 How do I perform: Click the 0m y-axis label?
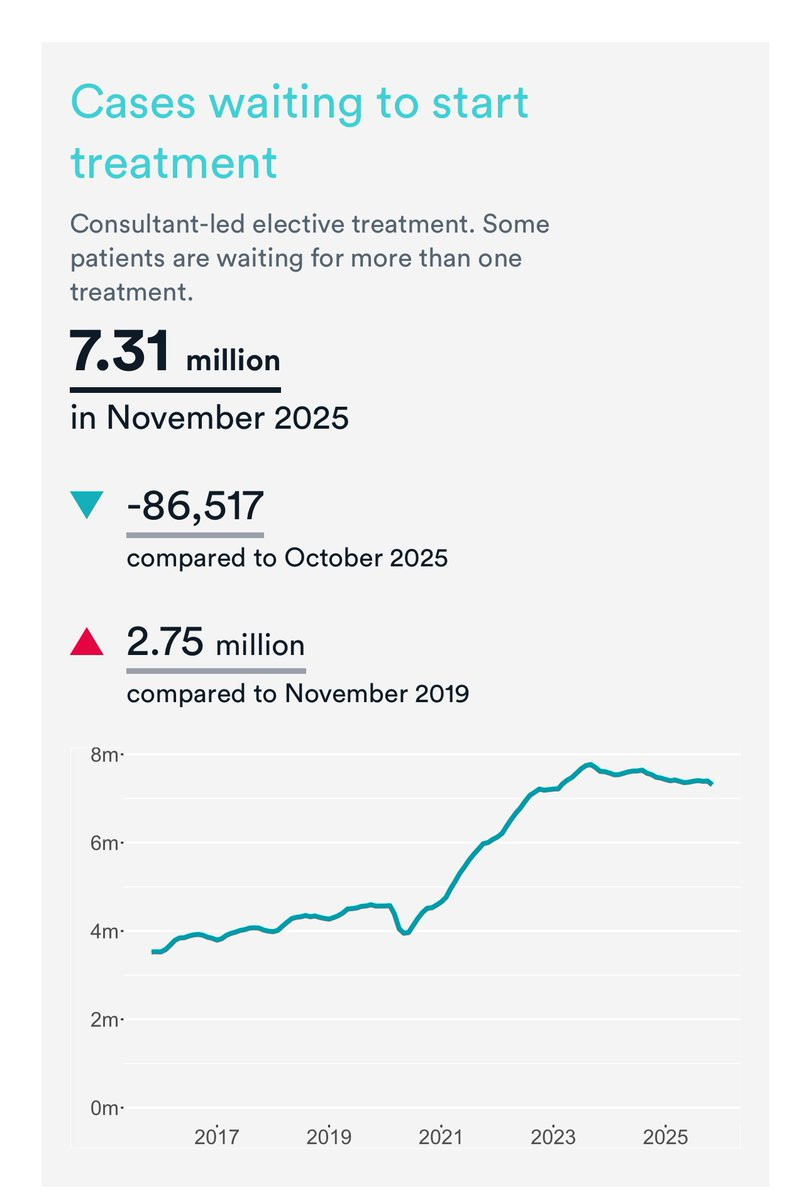105,1108
